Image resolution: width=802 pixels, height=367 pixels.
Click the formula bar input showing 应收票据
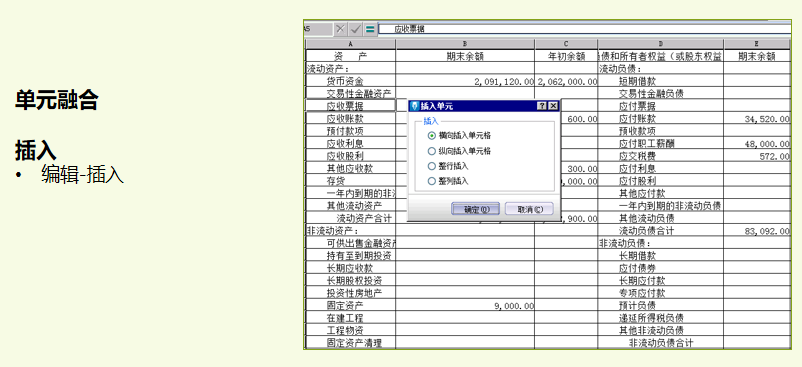tap(585, 29)
